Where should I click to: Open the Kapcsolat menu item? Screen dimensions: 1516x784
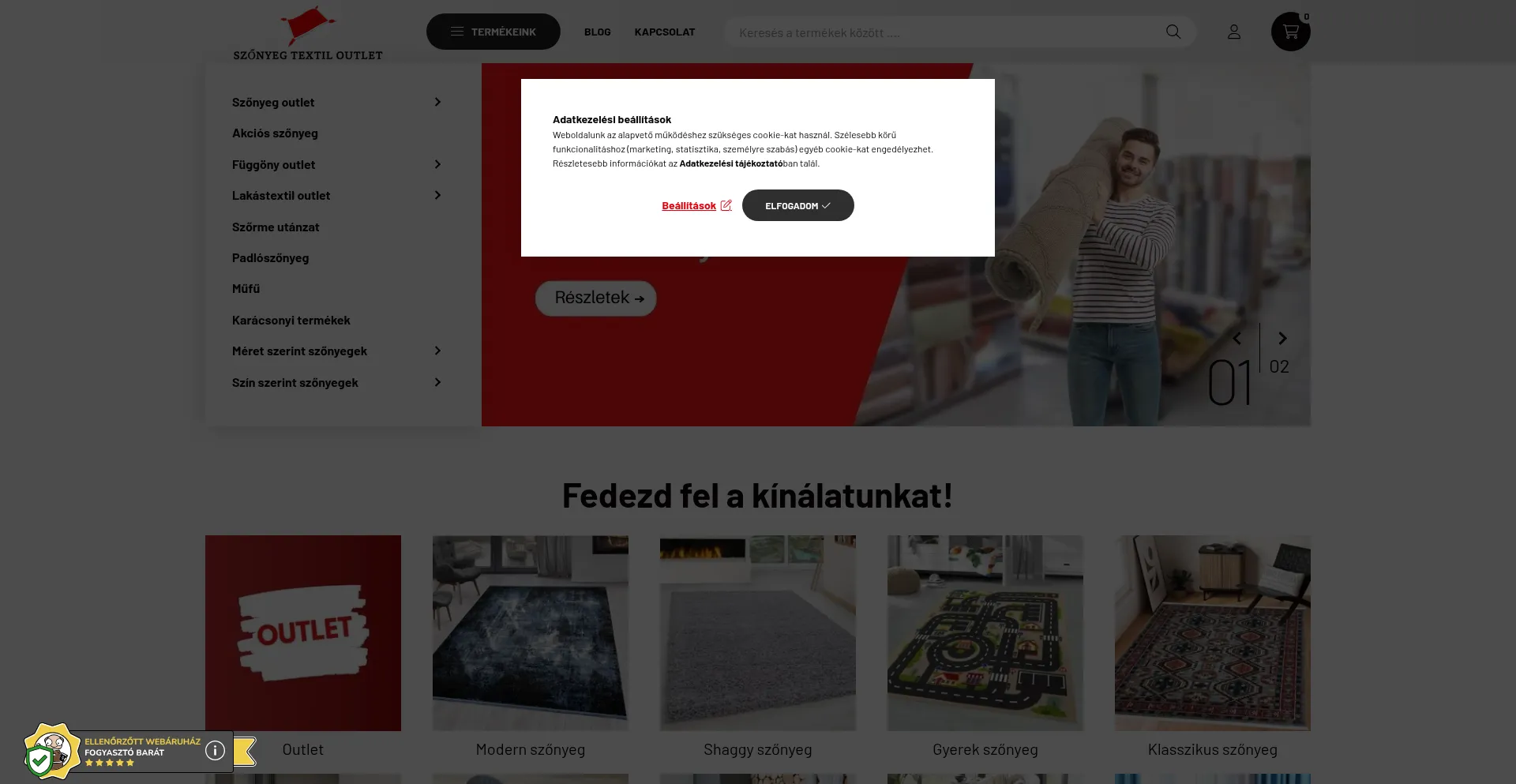coord(665,32)
